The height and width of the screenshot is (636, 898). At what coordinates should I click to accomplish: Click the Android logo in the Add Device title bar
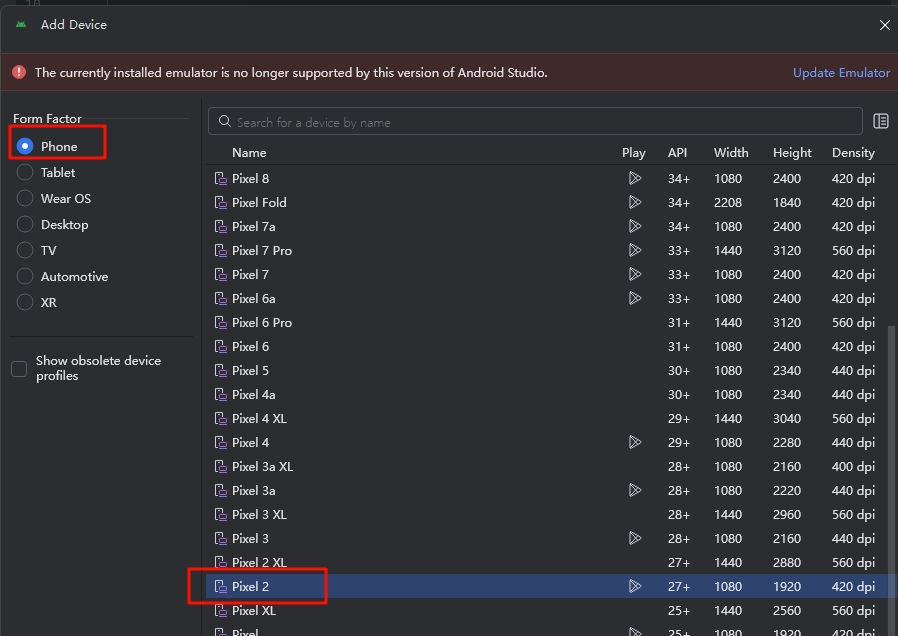click(21, 25)
